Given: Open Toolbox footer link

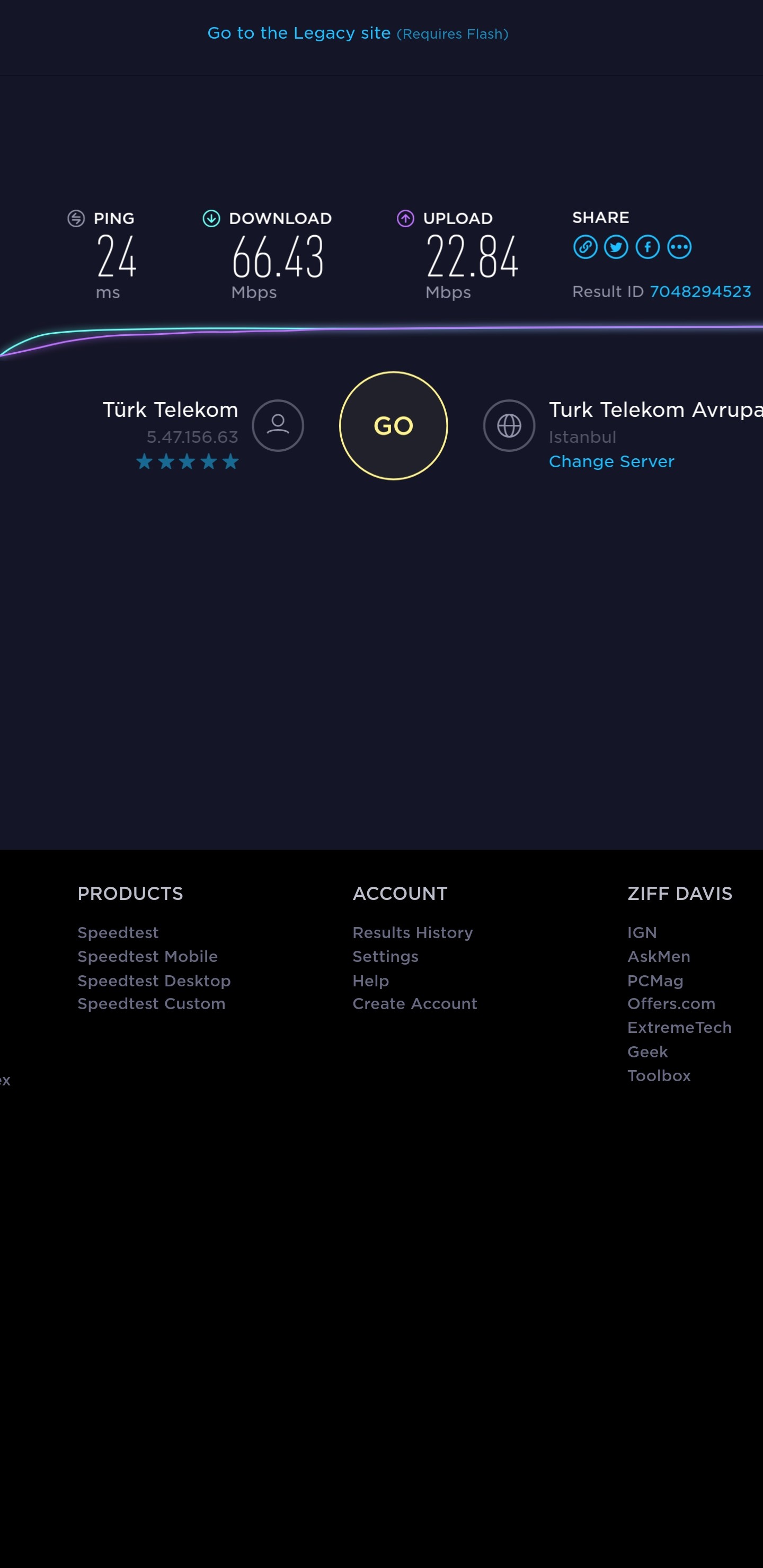Looking at the screenshot, I should pyautogui.click(x=660, y=1075).
